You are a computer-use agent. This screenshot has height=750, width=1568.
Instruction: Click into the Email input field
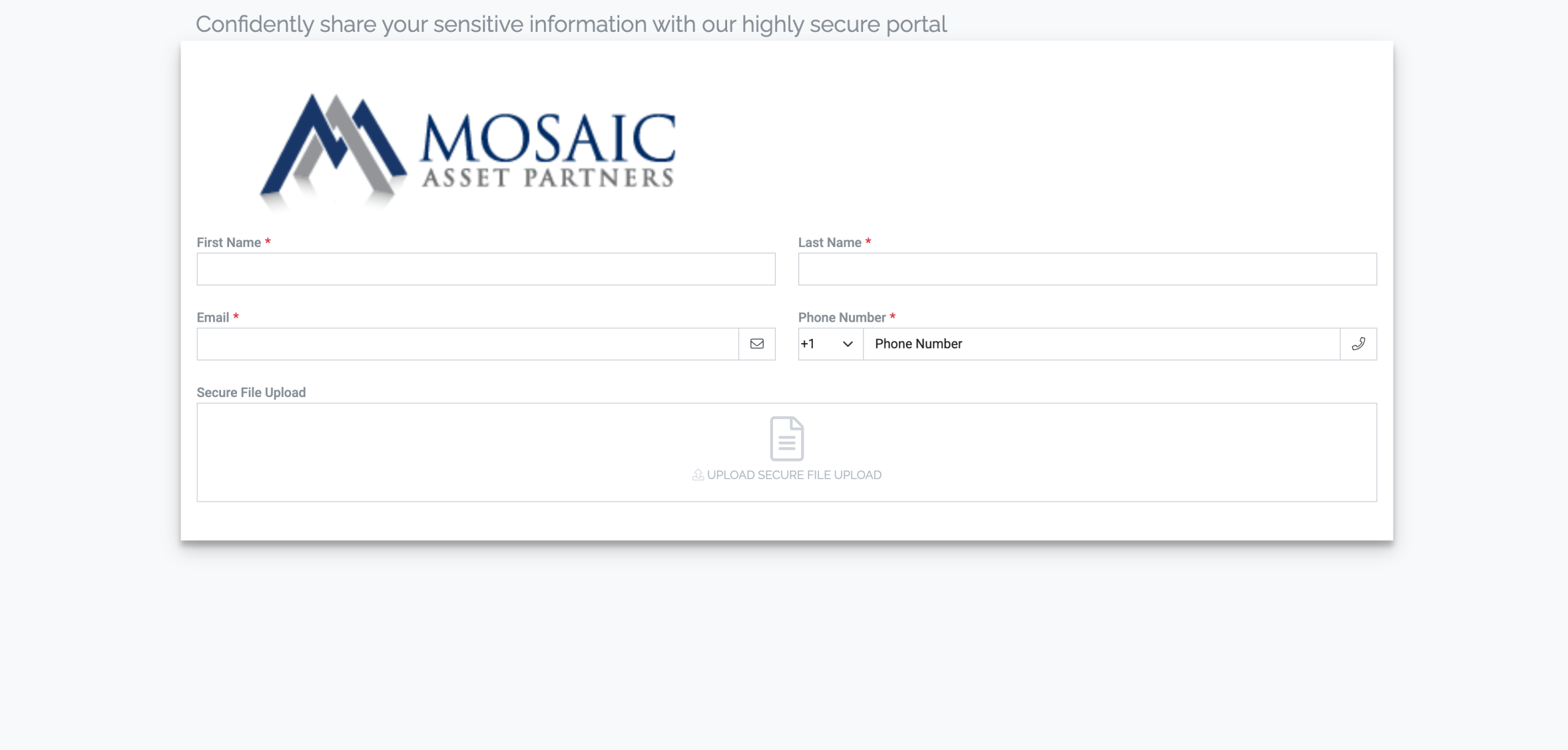click(x=468, y=344)
